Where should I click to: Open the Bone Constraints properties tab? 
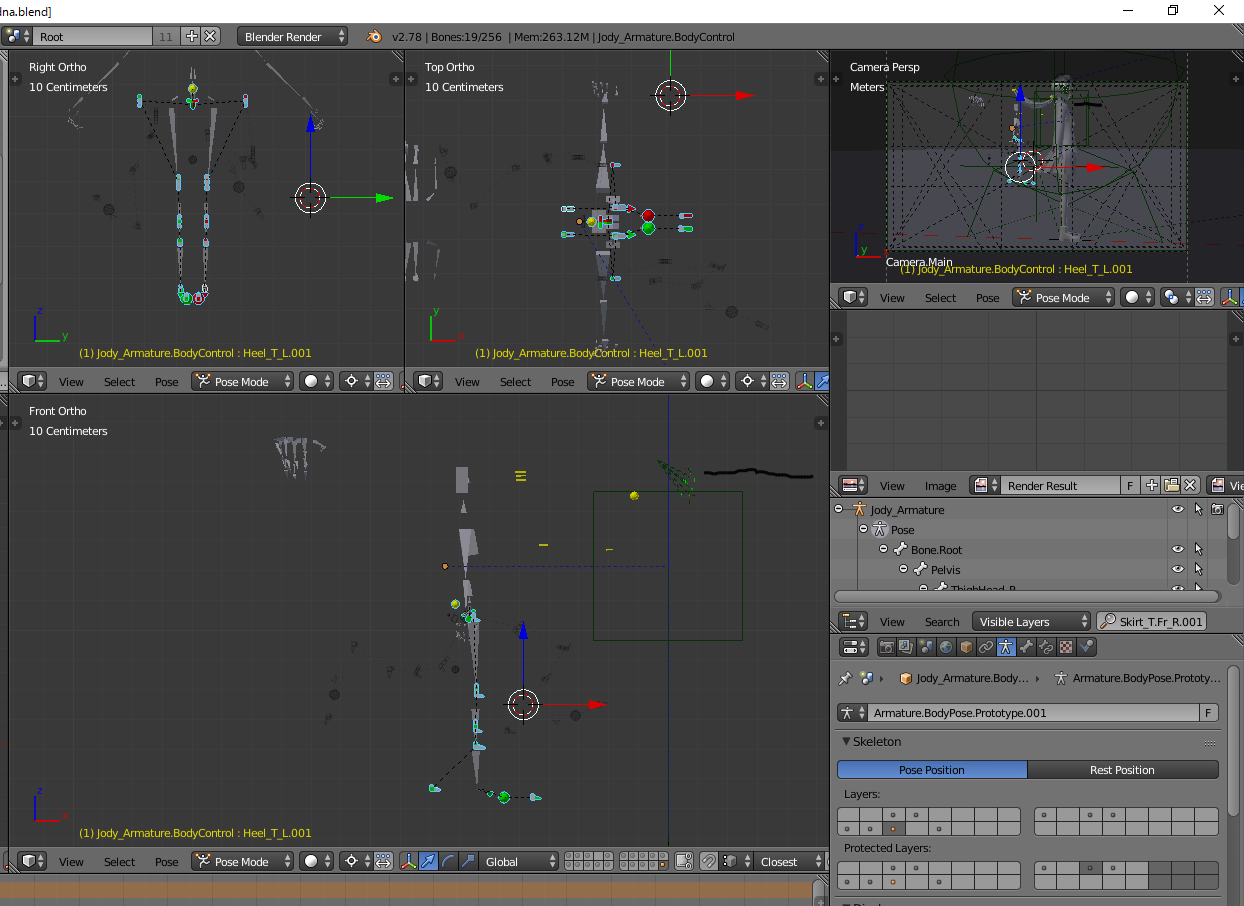[x=1046, y=647]
